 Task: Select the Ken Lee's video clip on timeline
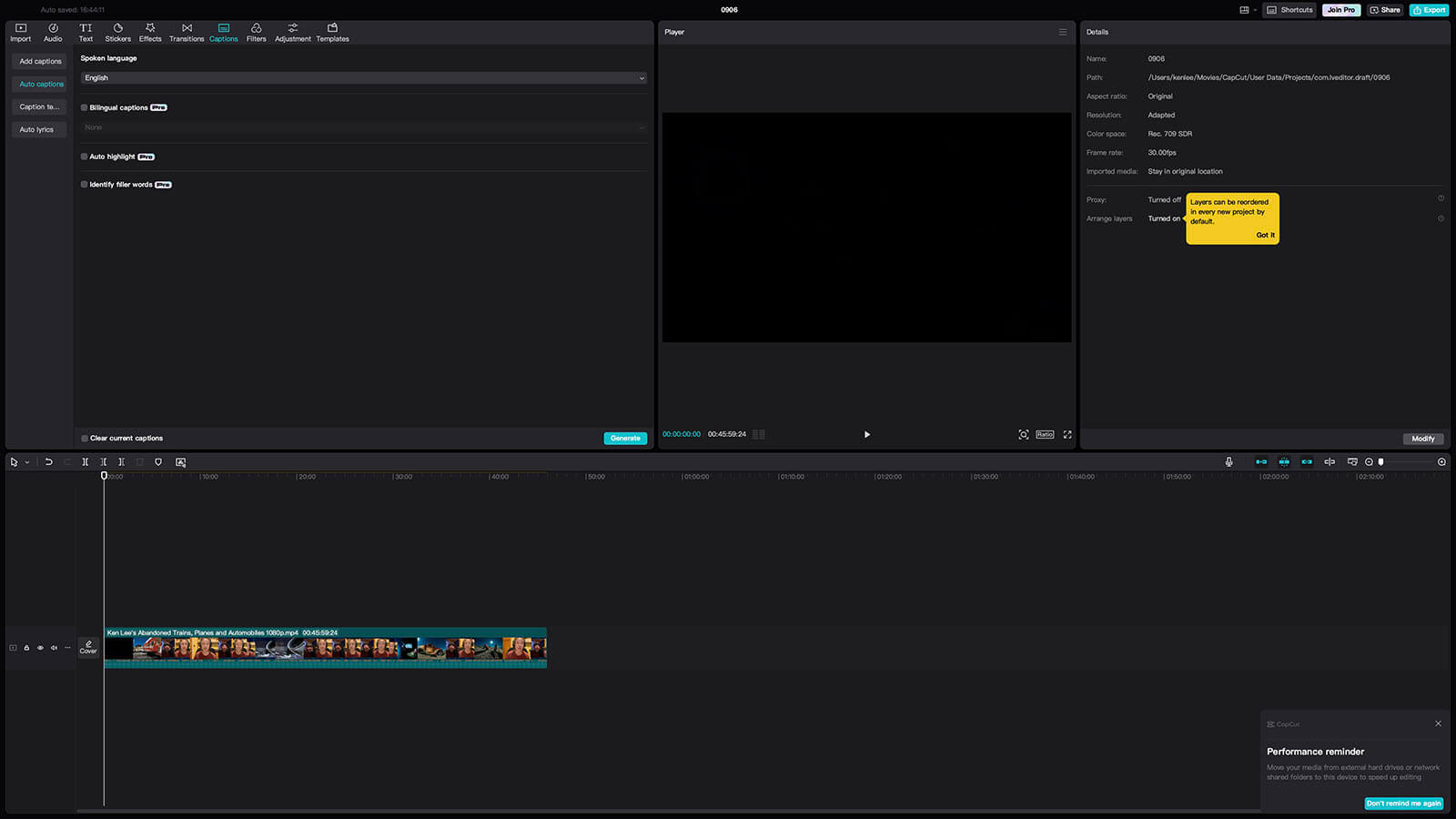[x=325, y=648]
